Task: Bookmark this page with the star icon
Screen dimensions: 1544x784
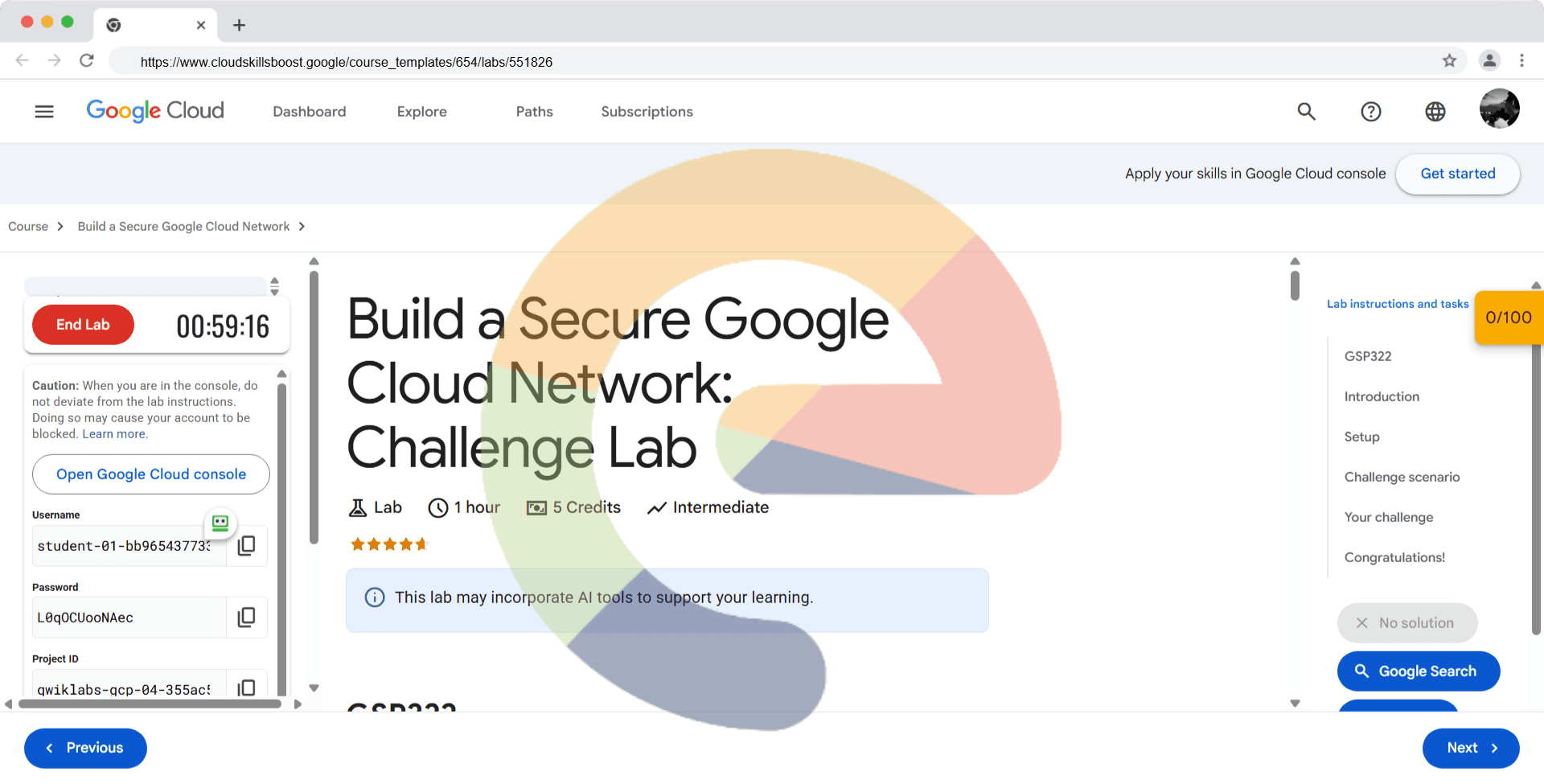Action: 1449,61
